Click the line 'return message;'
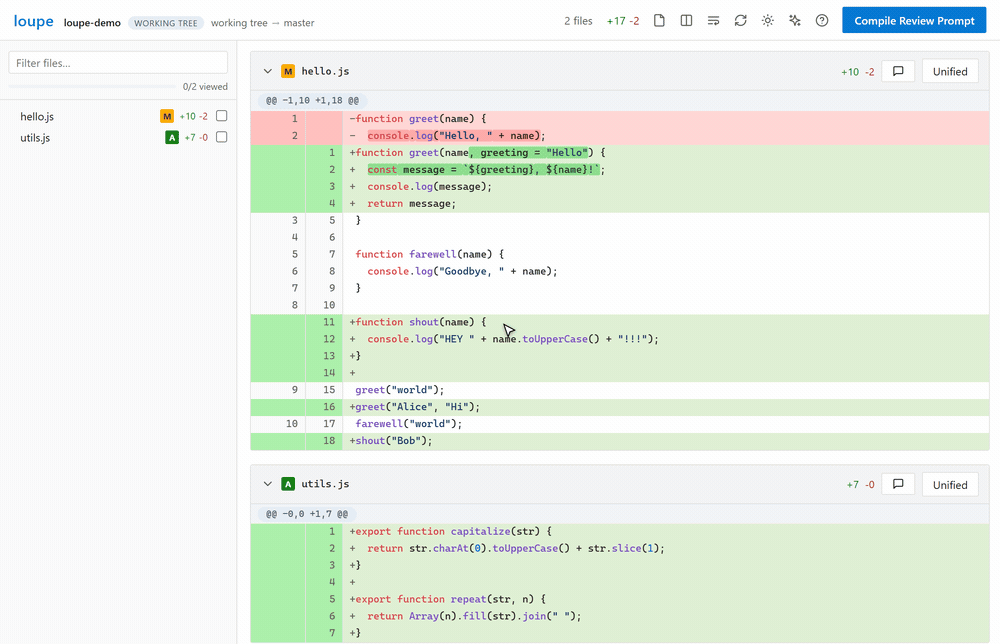 pyautogui.click(x=620, y=203)
